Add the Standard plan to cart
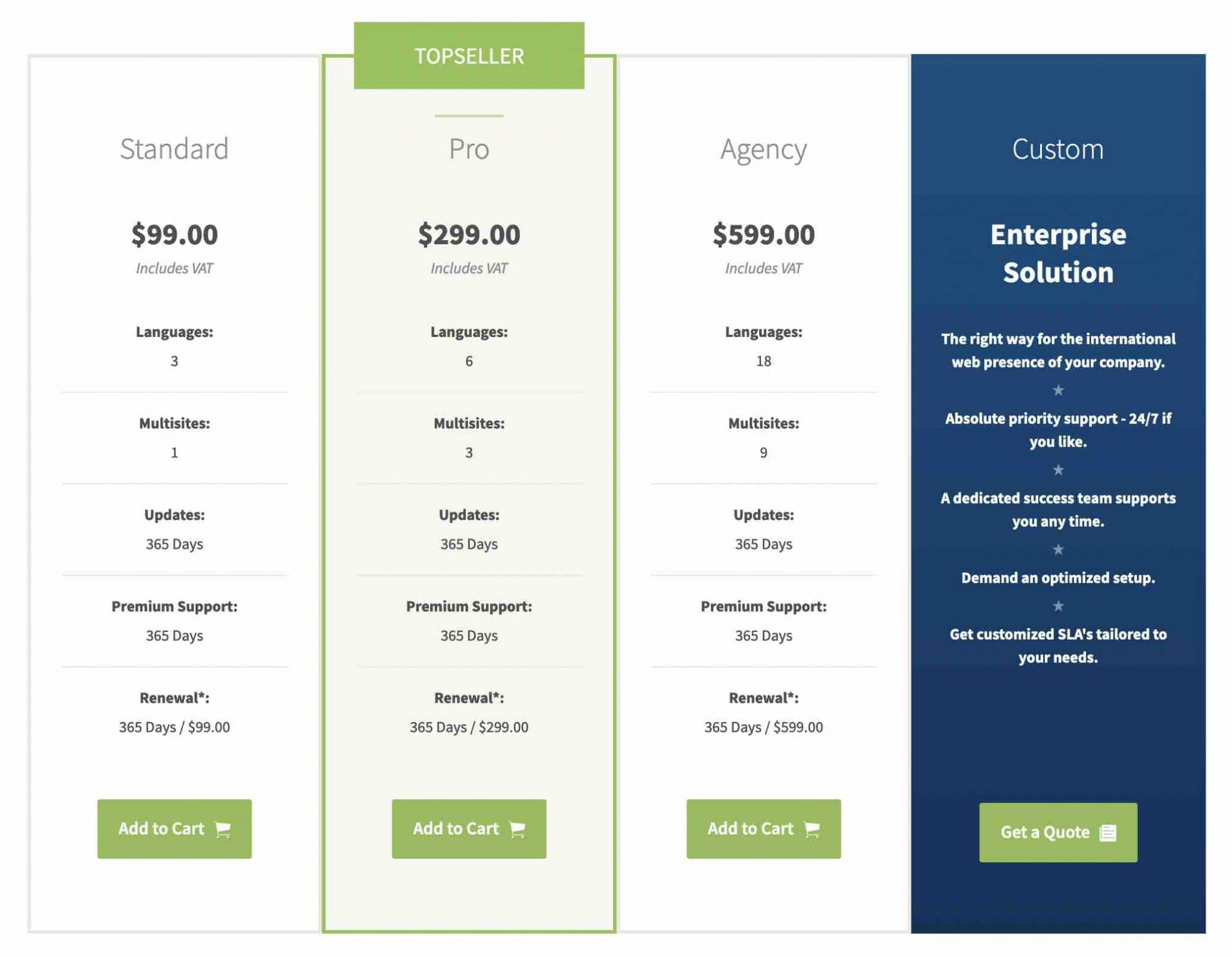This screenshot has height=958, width=1232. [x=173, y=829]
